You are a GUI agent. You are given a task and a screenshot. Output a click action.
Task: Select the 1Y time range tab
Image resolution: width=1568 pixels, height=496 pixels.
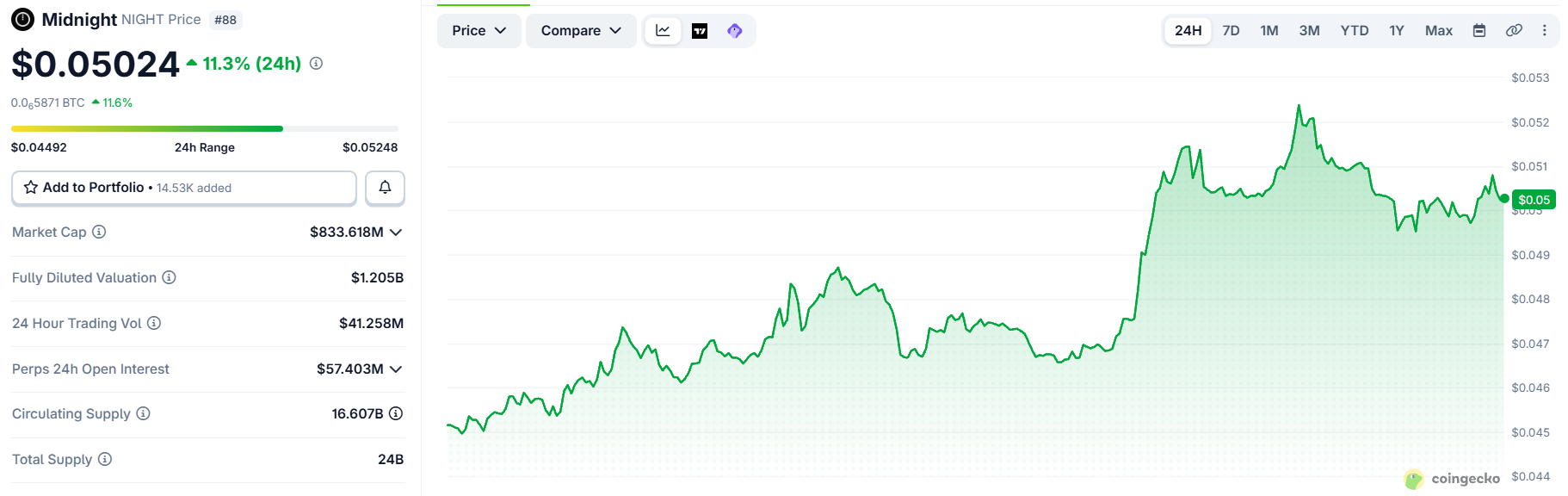(1397, 31)
